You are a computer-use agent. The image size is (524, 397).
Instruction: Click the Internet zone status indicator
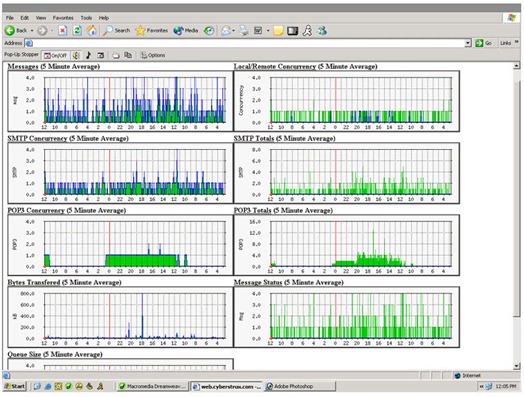pyautogui.click(x=468, y=376)
